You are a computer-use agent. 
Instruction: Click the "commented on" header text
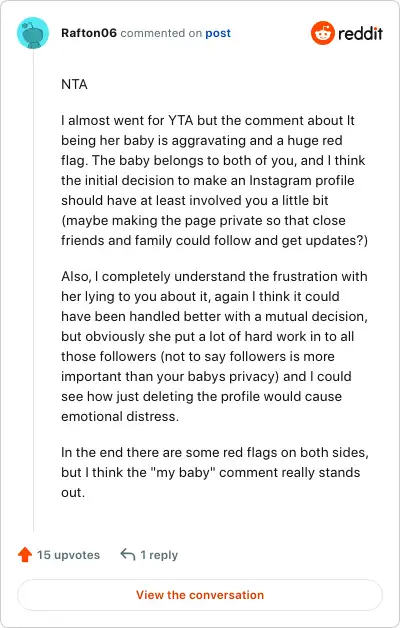pos(161,33)
